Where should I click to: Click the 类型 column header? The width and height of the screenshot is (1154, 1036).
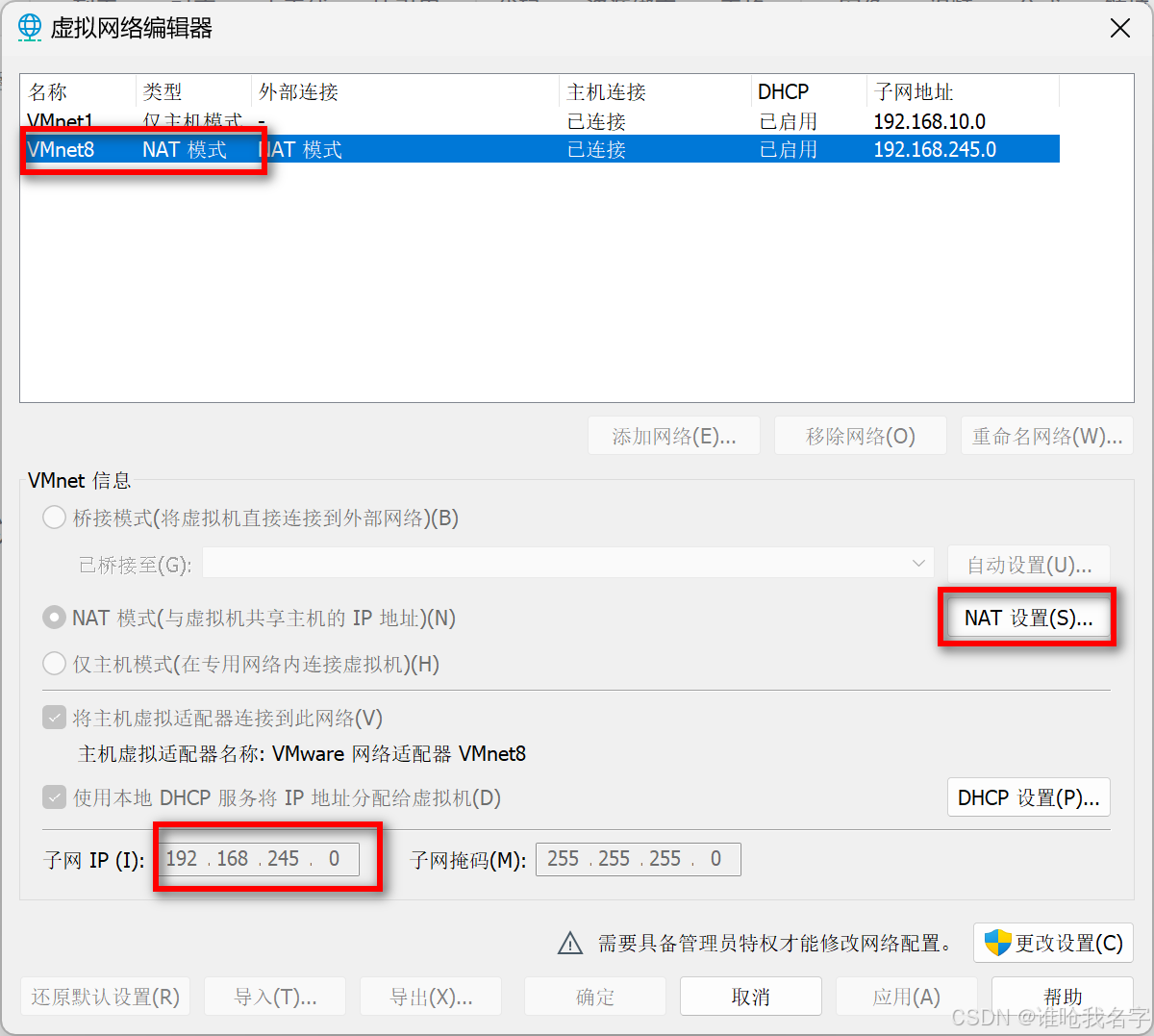point(193,92)
